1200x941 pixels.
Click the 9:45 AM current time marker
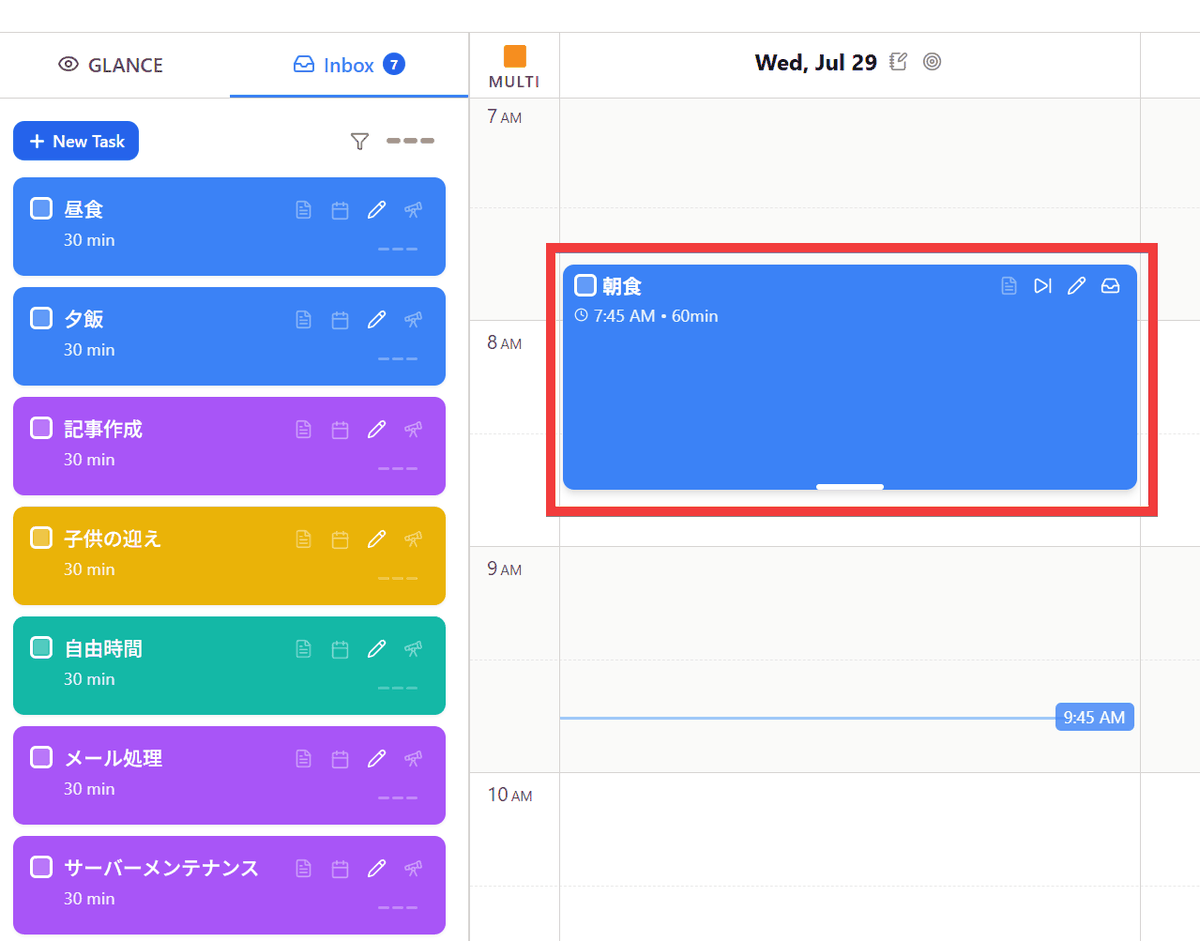click(1095, 717)
